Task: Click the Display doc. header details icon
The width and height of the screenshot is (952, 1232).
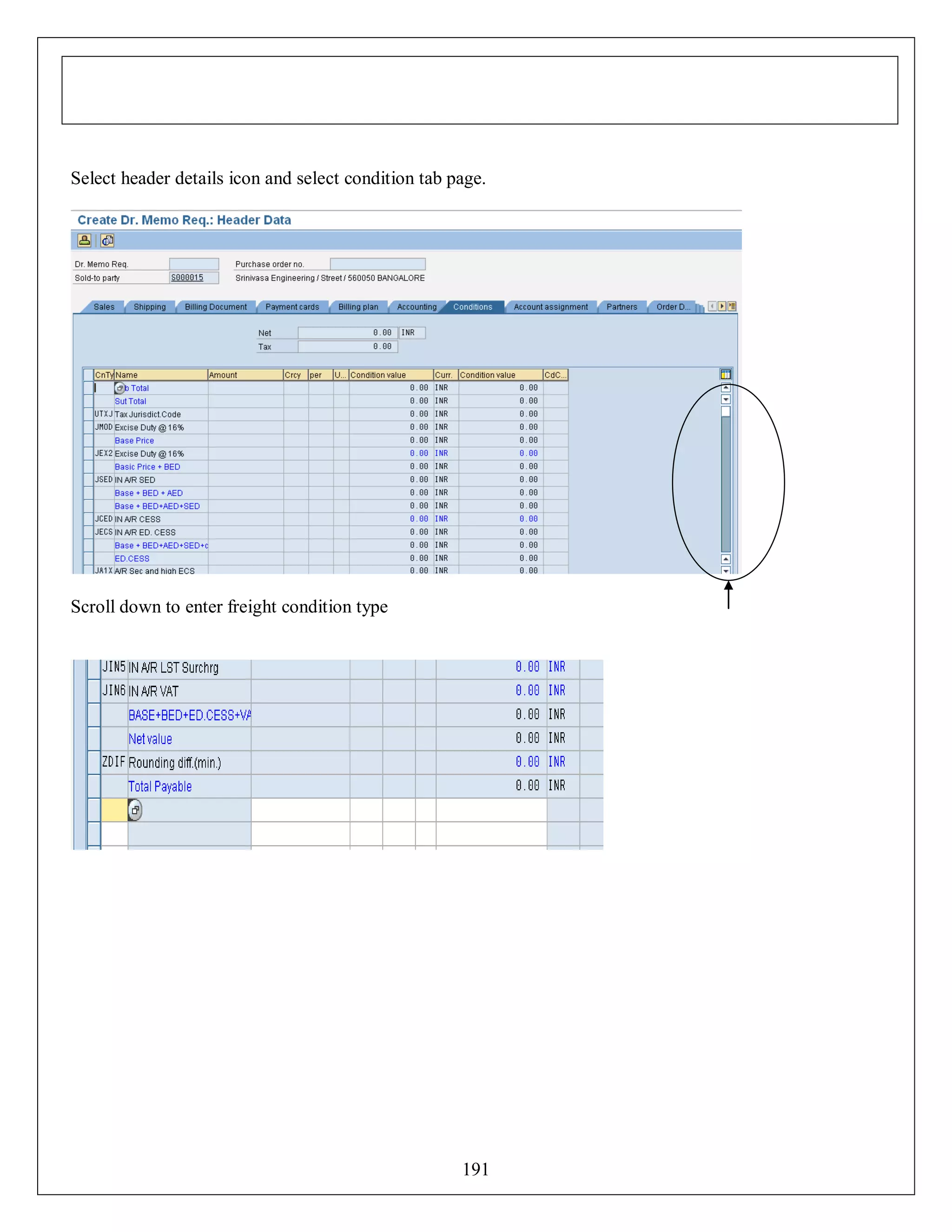Action: [84, 241]
